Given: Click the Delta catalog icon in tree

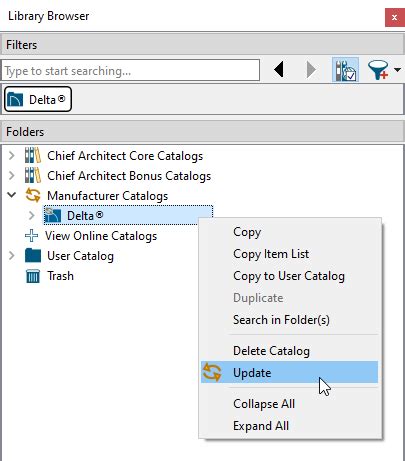Looking at the screenshot, I should coord(53,215).
